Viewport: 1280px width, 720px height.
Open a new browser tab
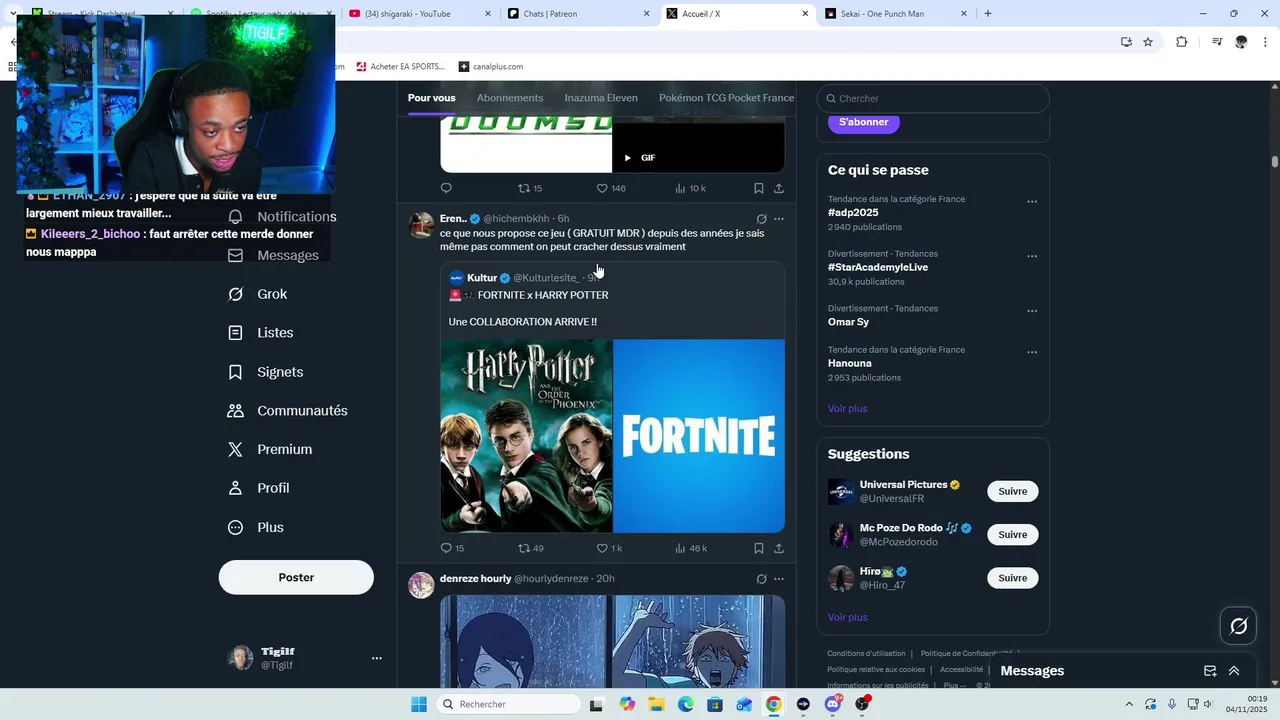click(x=988, y=14)
